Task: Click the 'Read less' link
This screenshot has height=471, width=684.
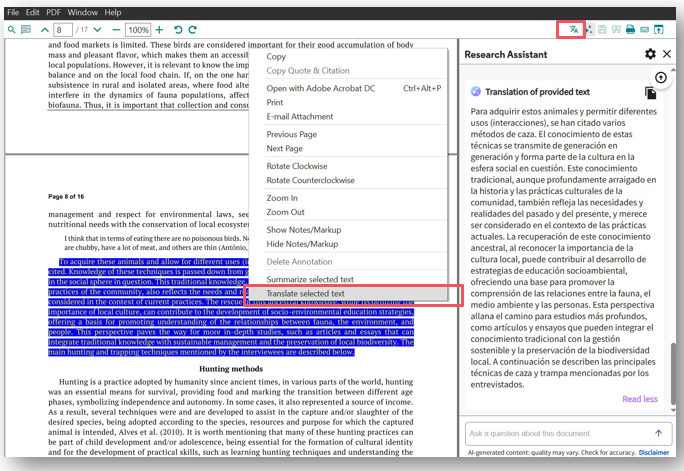Action: click(x=639, y=399)
